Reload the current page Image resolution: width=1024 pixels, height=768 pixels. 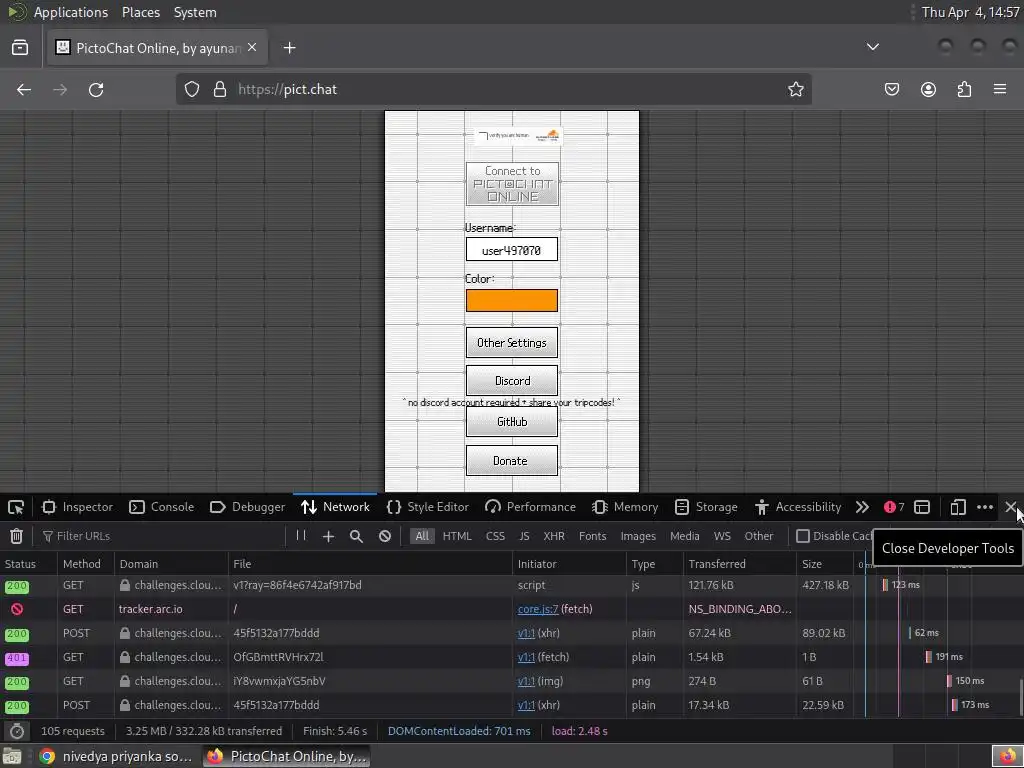click(x=96, y=89)
